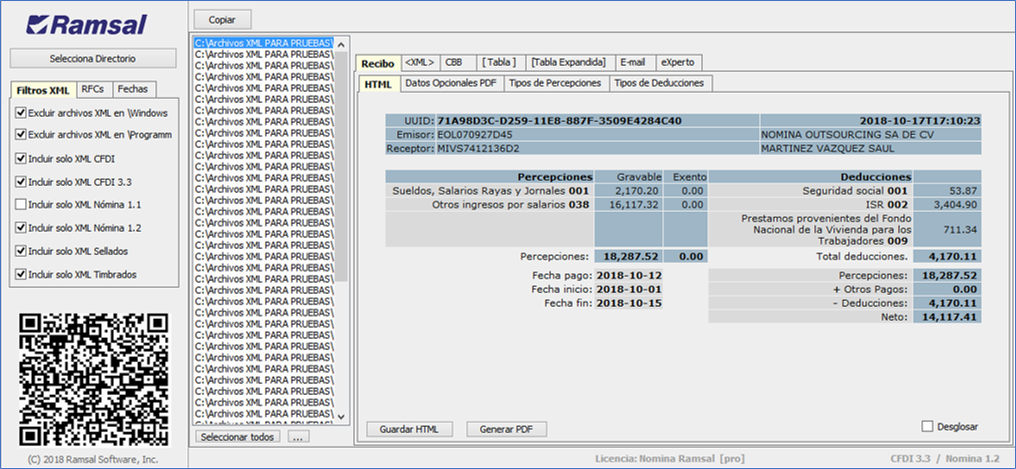1016x469 pixels.
Task: Switch to the RFCs tab
Action: click(93, 89)
